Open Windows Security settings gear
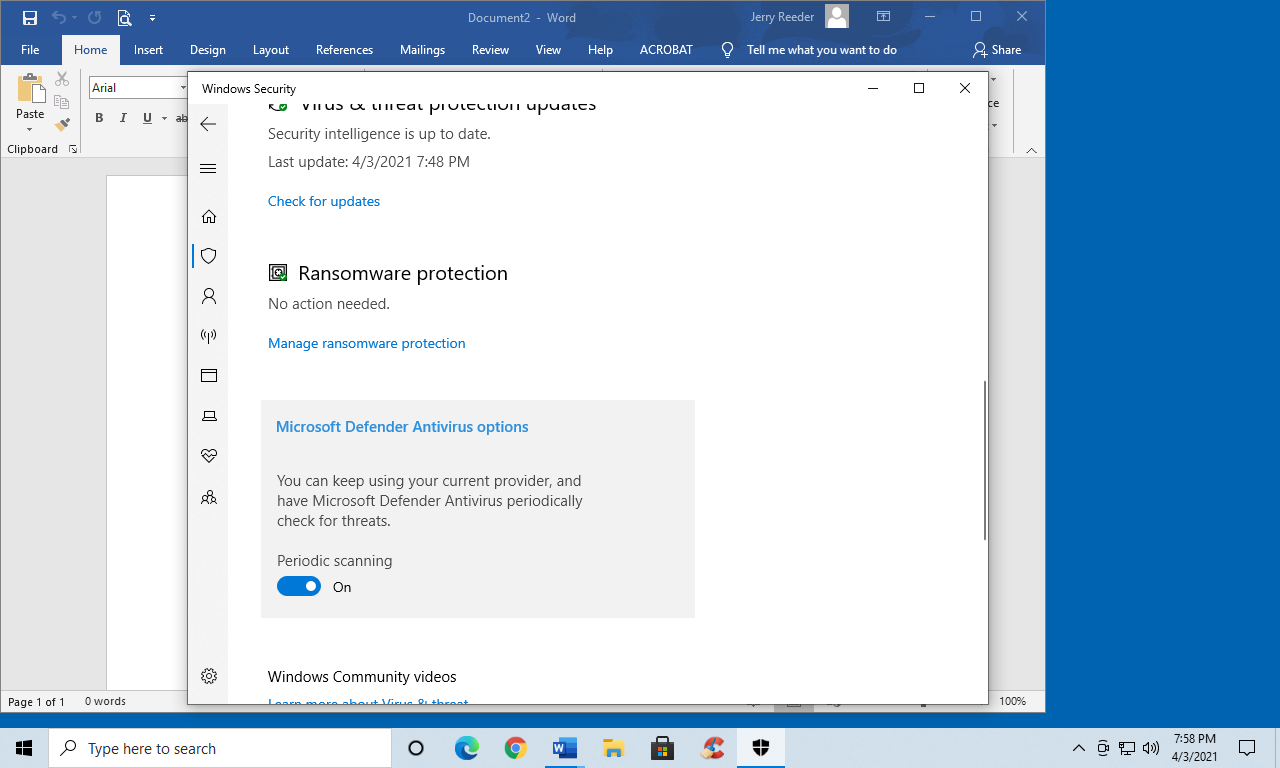This screenshot has width=1280, height=768. 208,676
